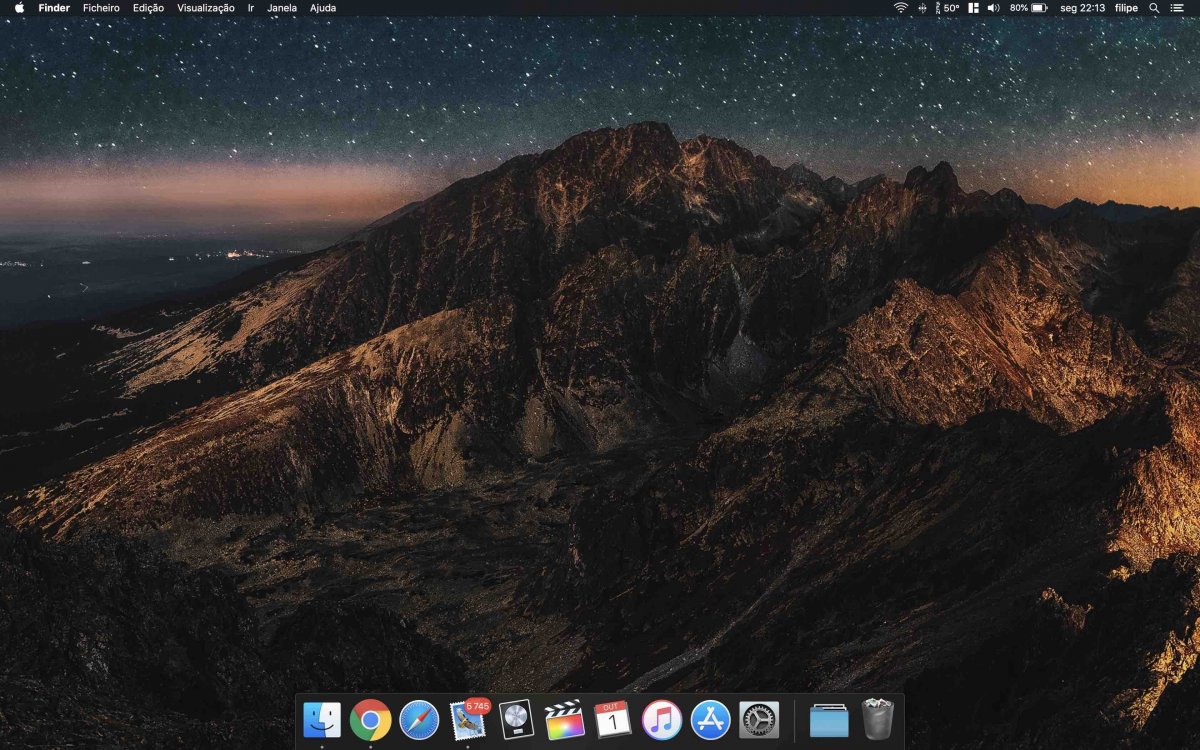Open the Wi-Fi status menu
This screenshot has height=750, width=1200.
click(899, 8)
